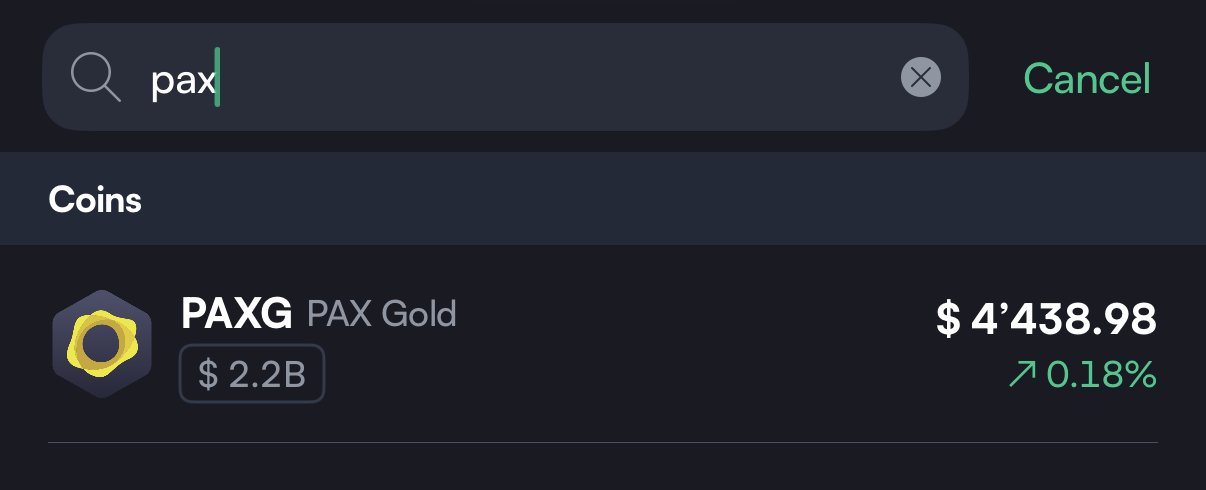Clear the search text with the X icon
Image resolution: width=1206 pixels, height=490 pixels.
pos(920,77)
